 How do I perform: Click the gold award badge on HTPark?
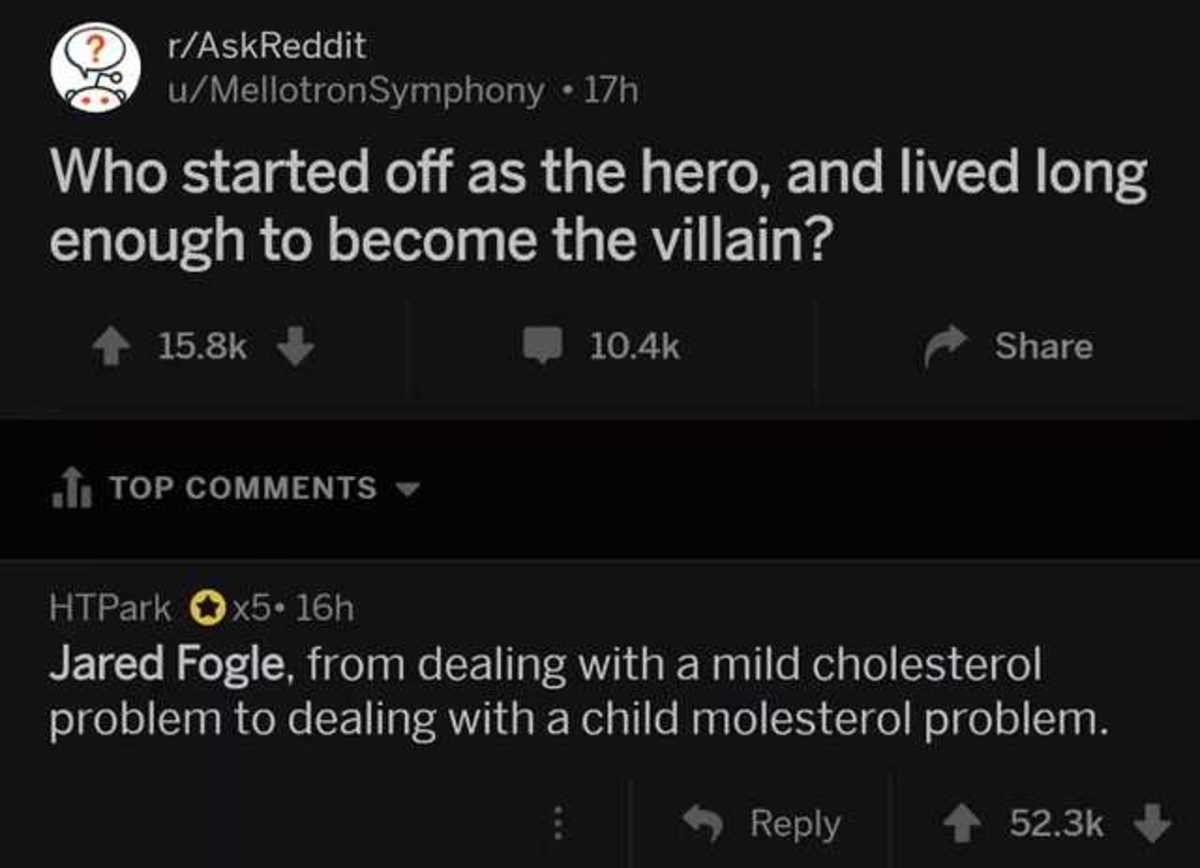tap(207, 608)
